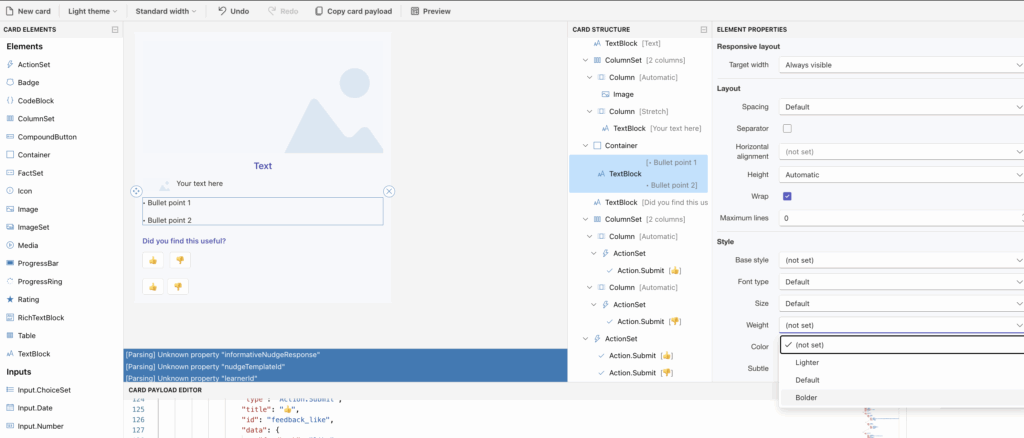Screen dimensions: 1024x438
Task: Select TextBlock [Did you find this us in structure
Action: (650, 202)
